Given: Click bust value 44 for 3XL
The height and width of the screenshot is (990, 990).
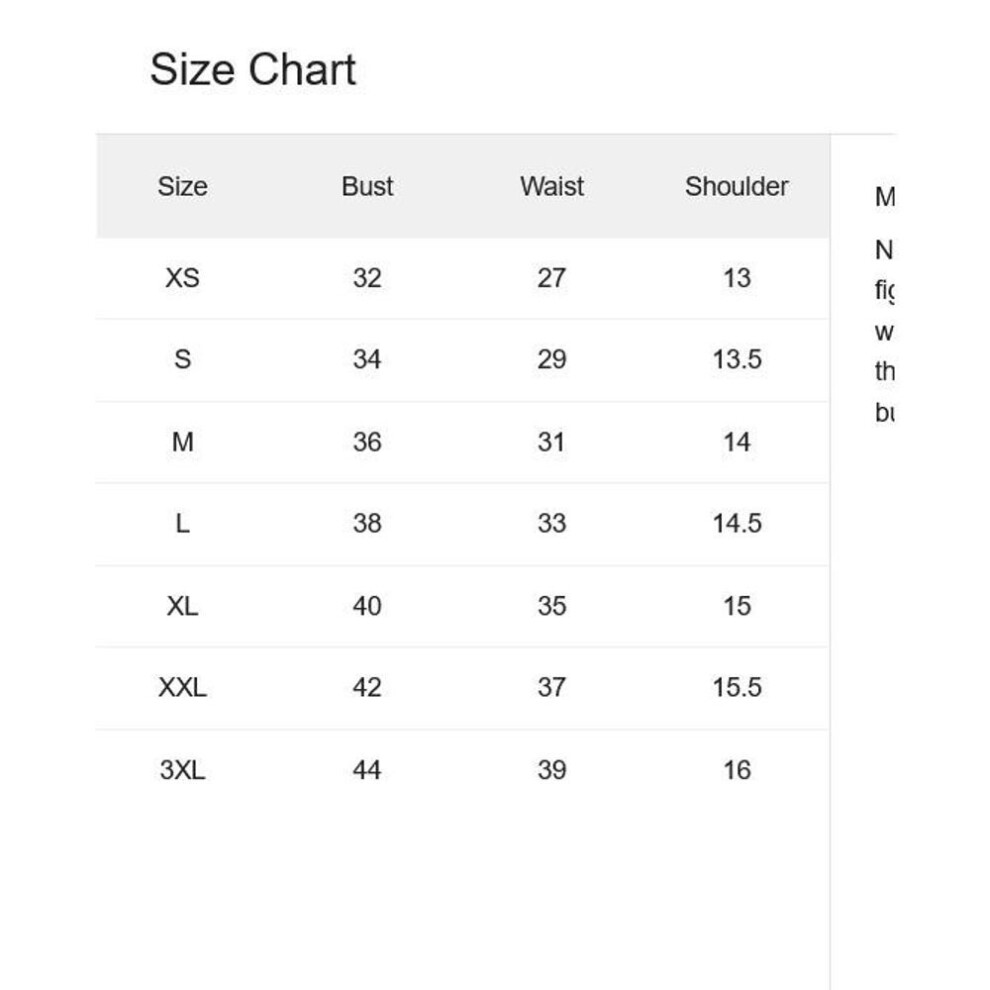Looking at the screenshot, I should pyautogui.click(x=367, y=770).
